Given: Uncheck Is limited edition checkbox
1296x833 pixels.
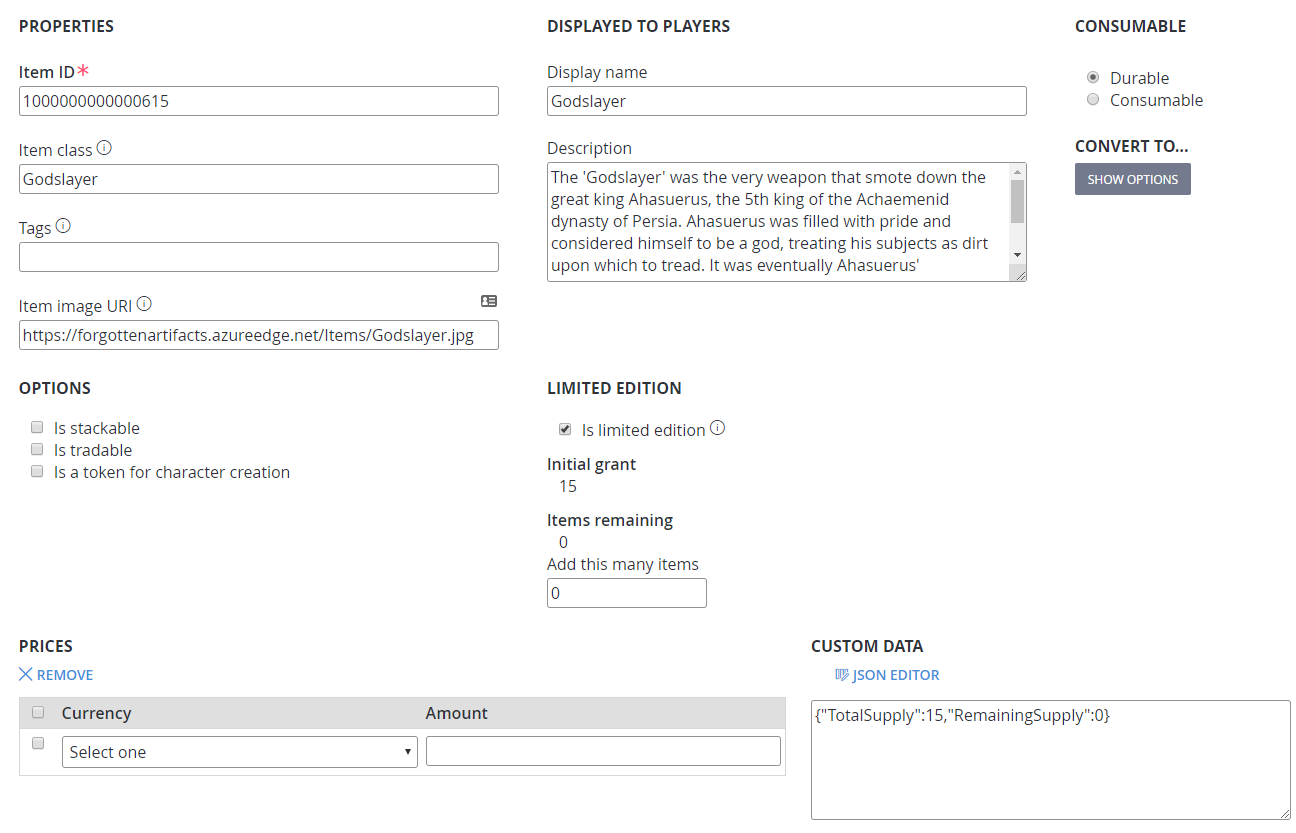Looking at the screenshot, I should coord(565,429).
